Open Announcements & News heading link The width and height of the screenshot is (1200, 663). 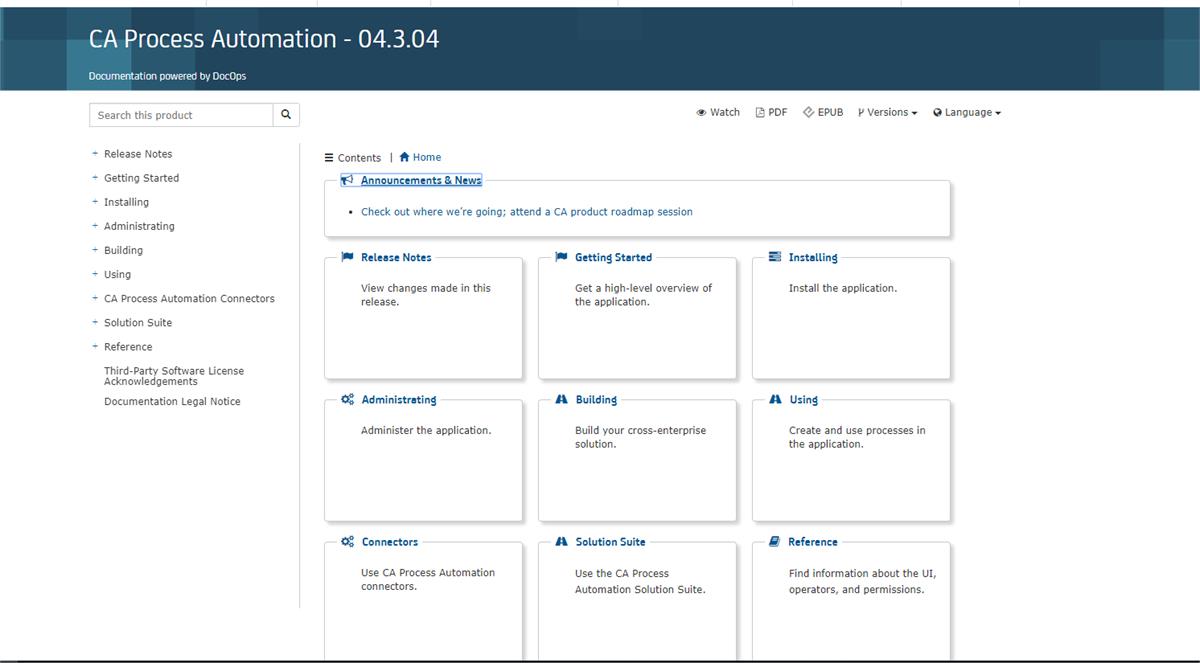421,181
